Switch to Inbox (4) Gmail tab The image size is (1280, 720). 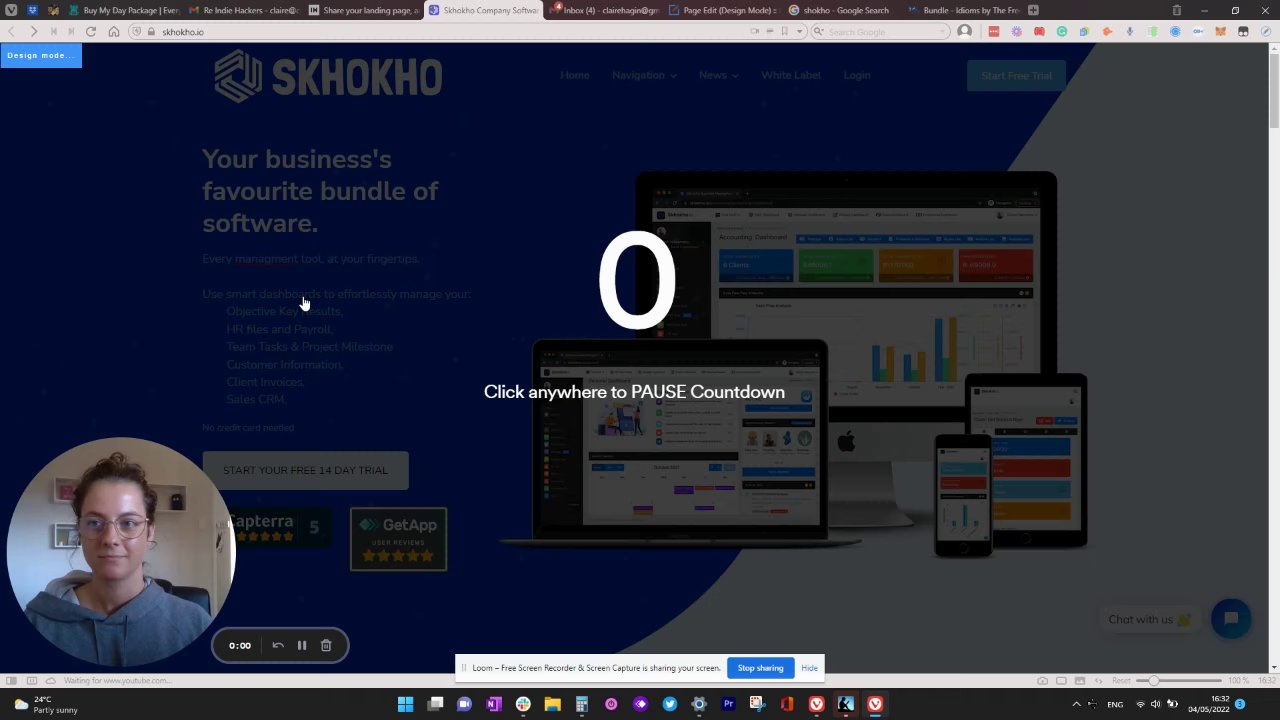coord(603,10)
